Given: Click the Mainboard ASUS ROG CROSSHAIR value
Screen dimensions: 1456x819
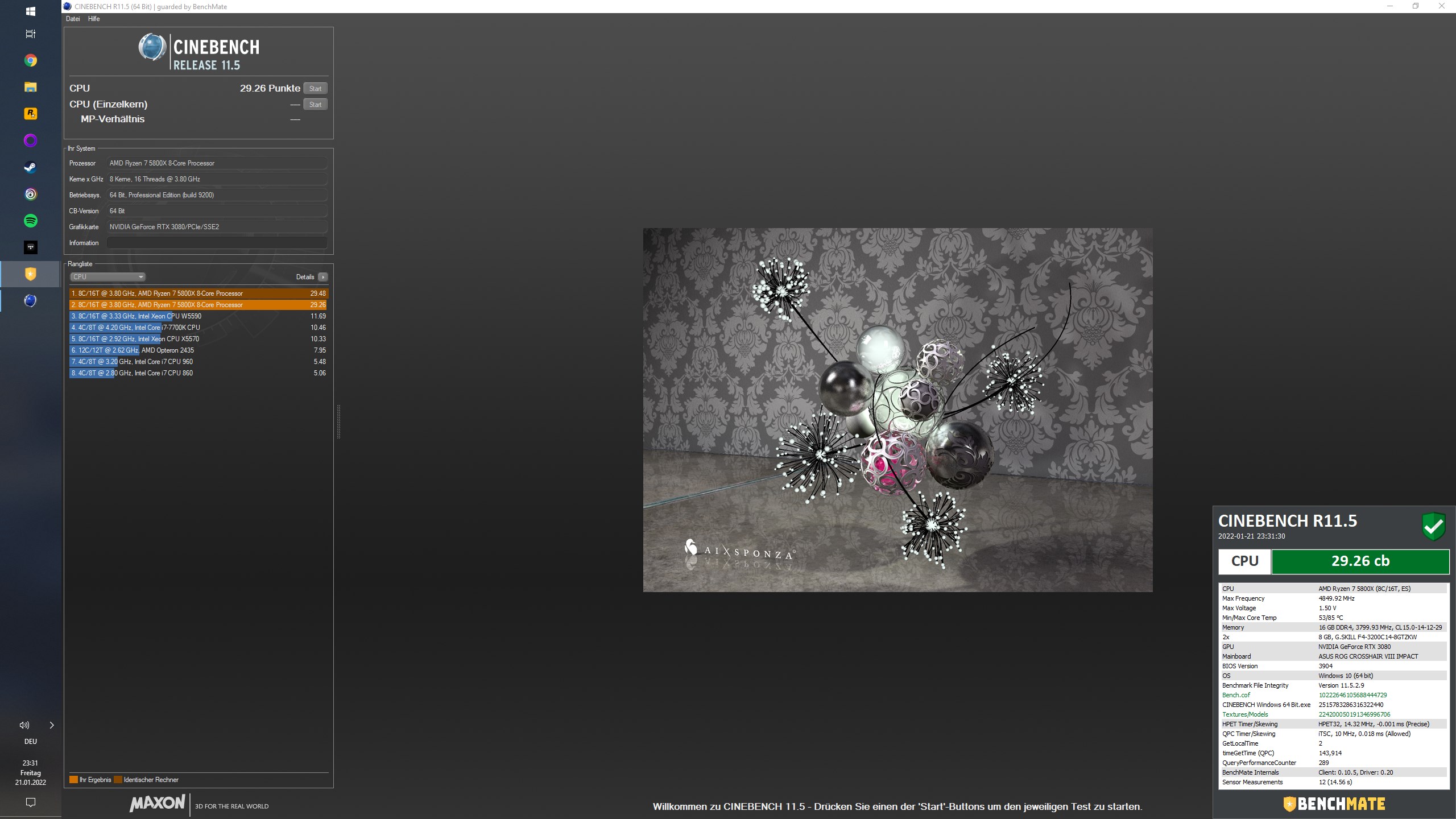Looking at the screenshot, I should coord(1368,656).
